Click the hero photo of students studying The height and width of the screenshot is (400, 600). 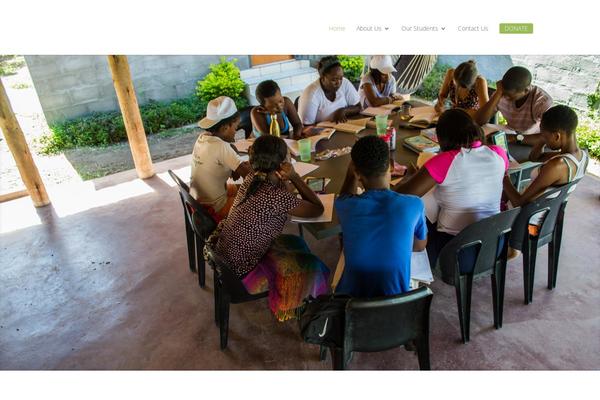[x=300, y=212]
